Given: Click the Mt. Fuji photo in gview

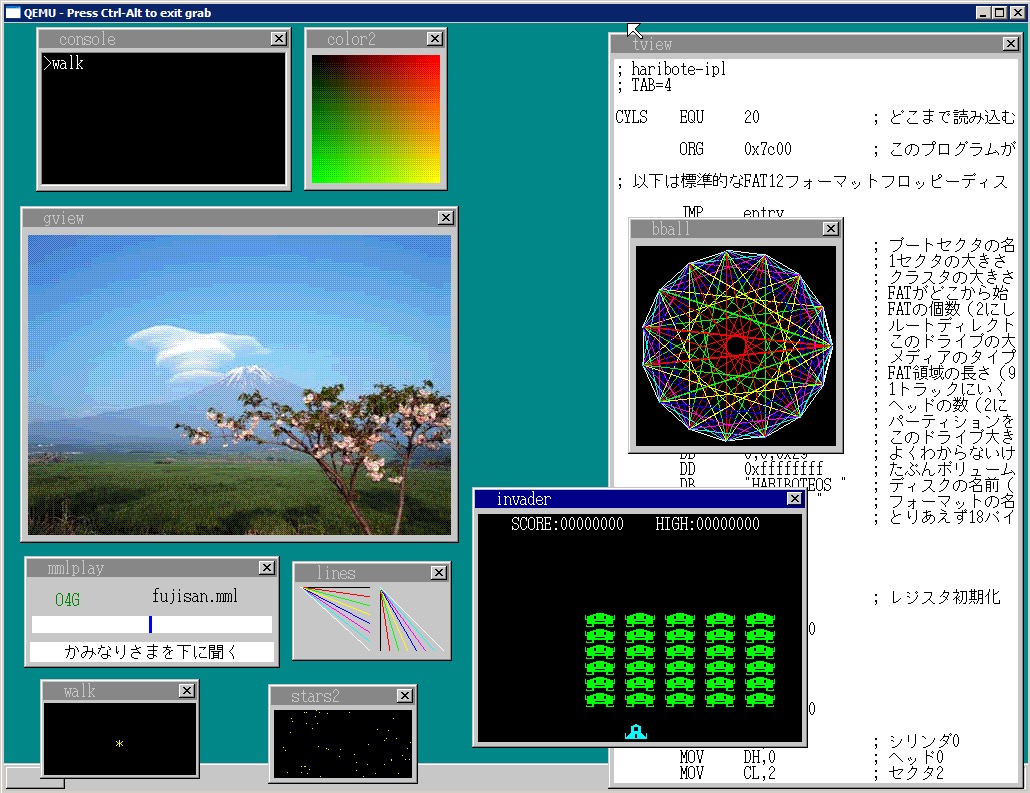Looking at the screenshot, I should click(x=240, y=385).
